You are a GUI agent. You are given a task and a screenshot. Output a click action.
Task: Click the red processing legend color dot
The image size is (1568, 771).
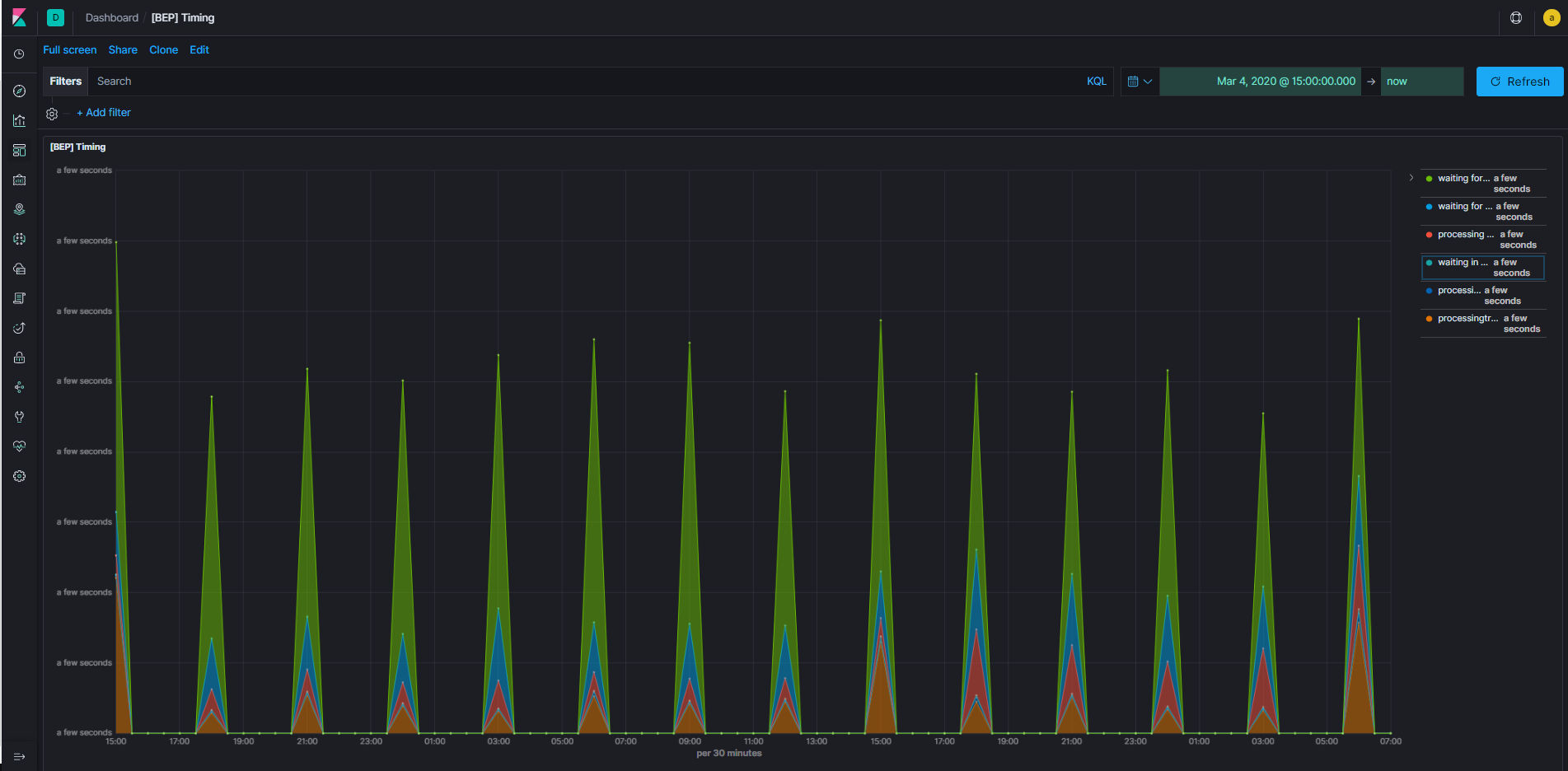1429,235
